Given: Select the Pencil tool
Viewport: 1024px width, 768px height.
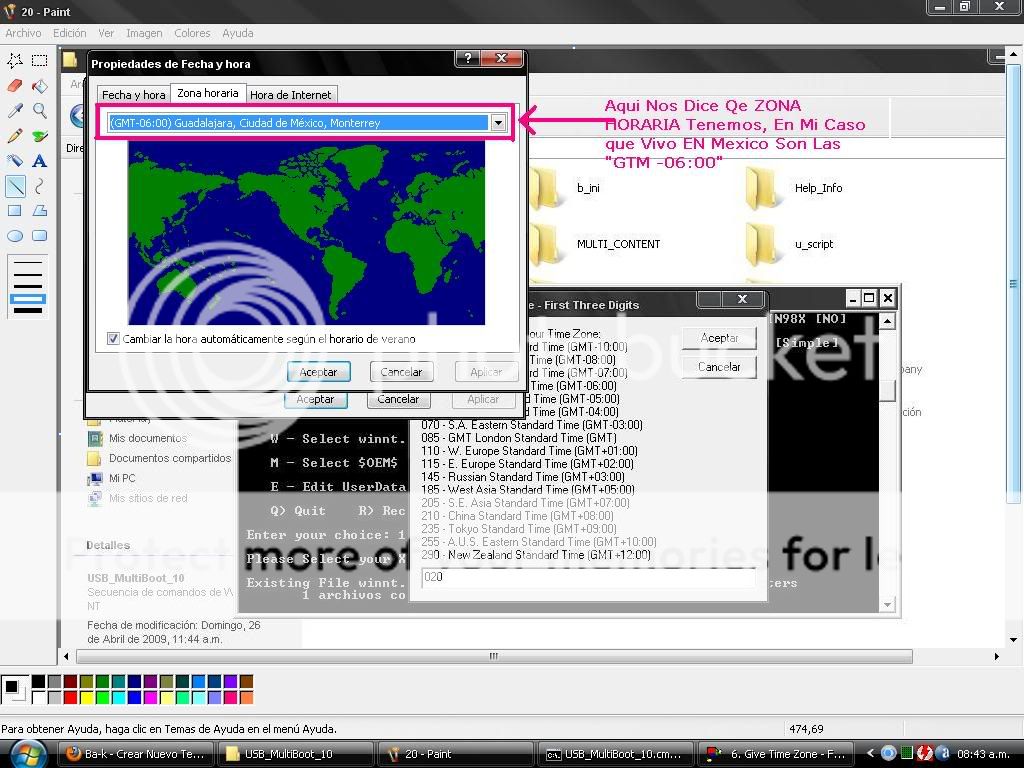Looking at the screenshot, I should [15, 135].
